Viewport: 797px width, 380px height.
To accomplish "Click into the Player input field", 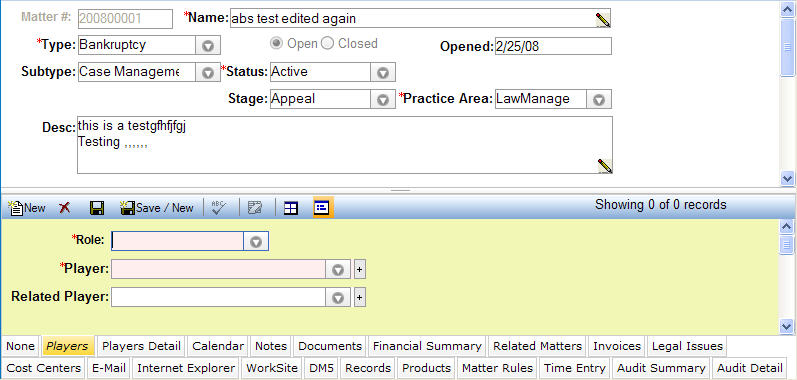I will click(x=219, y=269).
